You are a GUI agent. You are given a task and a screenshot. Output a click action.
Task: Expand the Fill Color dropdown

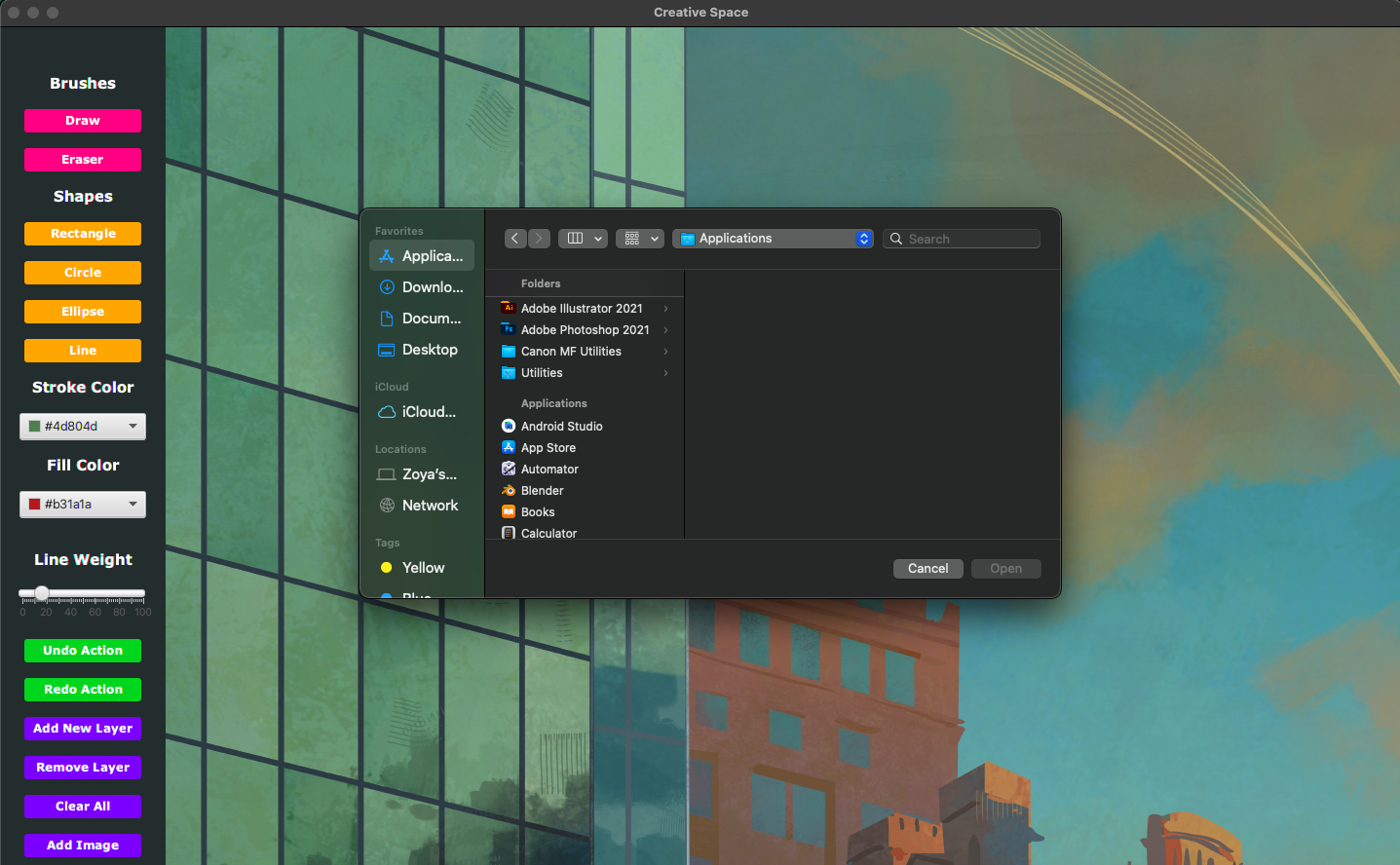[83, 505]
